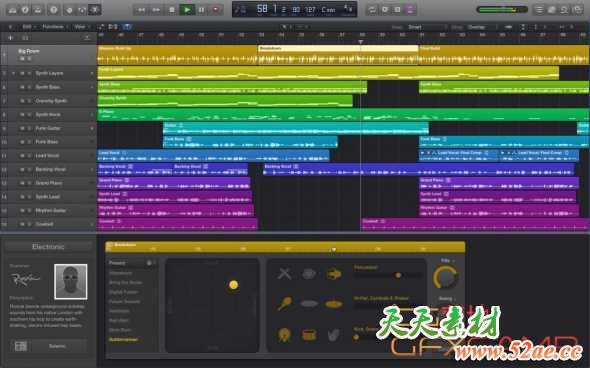Expand the Synth Layers track stack
This screenshot has width=590, height=368.
[14, 73]
